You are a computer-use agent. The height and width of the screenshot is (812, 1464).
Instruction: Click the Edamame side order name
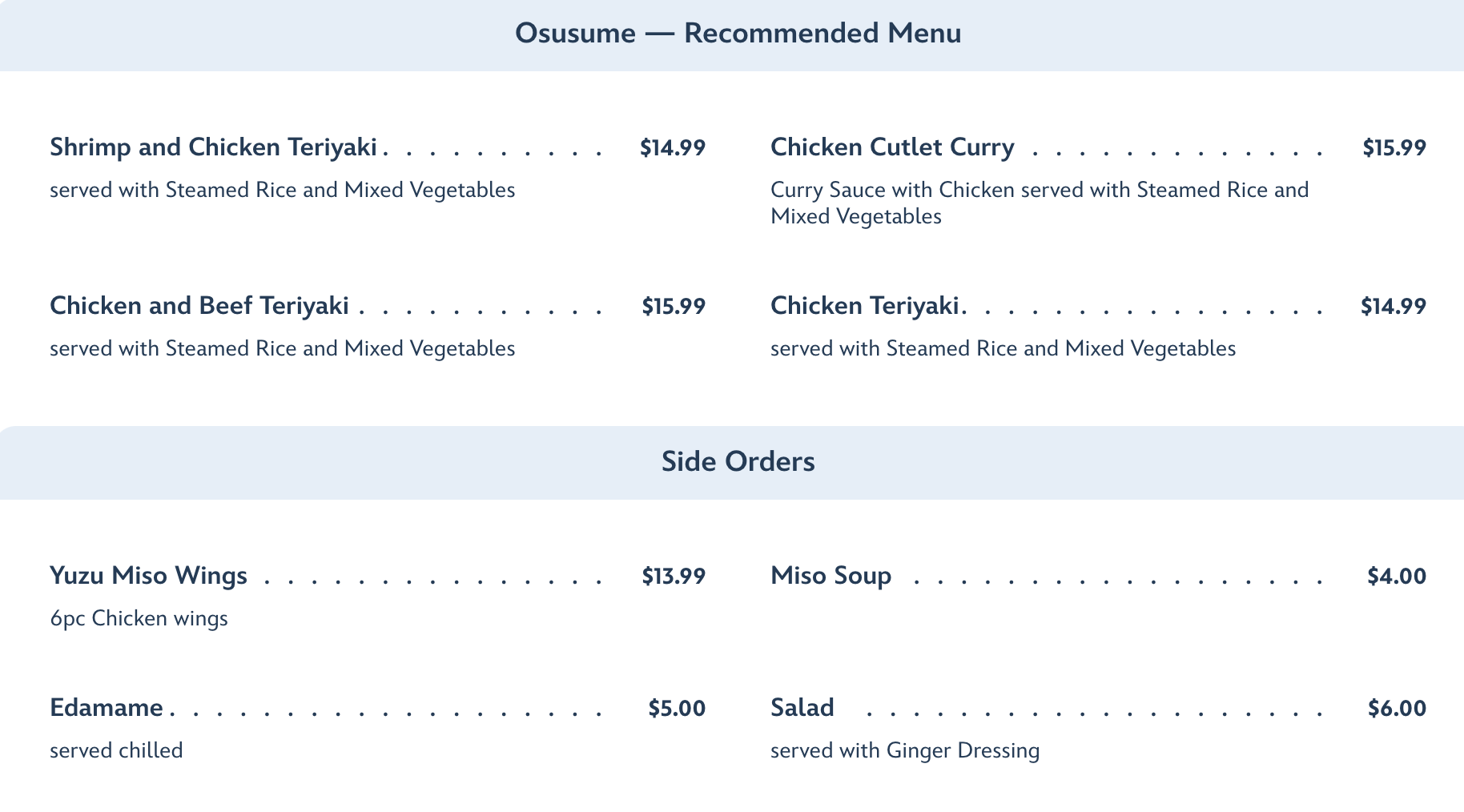tap(107, 708)
